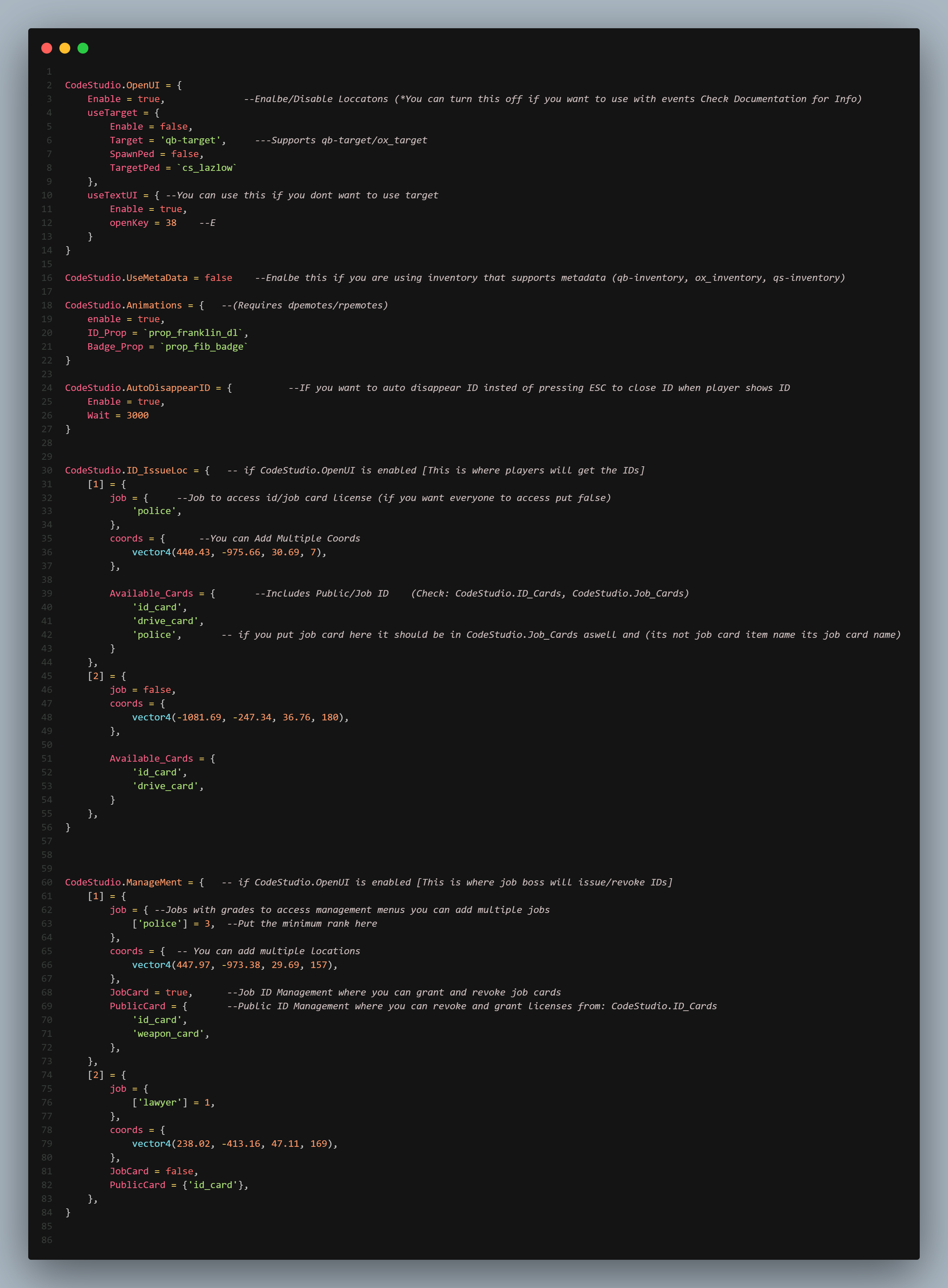The width and height of the screenshot is (948, 1288).
Task: Click the red close dot in the title bar
Action: pyautogui.click(x=47, y=48)
